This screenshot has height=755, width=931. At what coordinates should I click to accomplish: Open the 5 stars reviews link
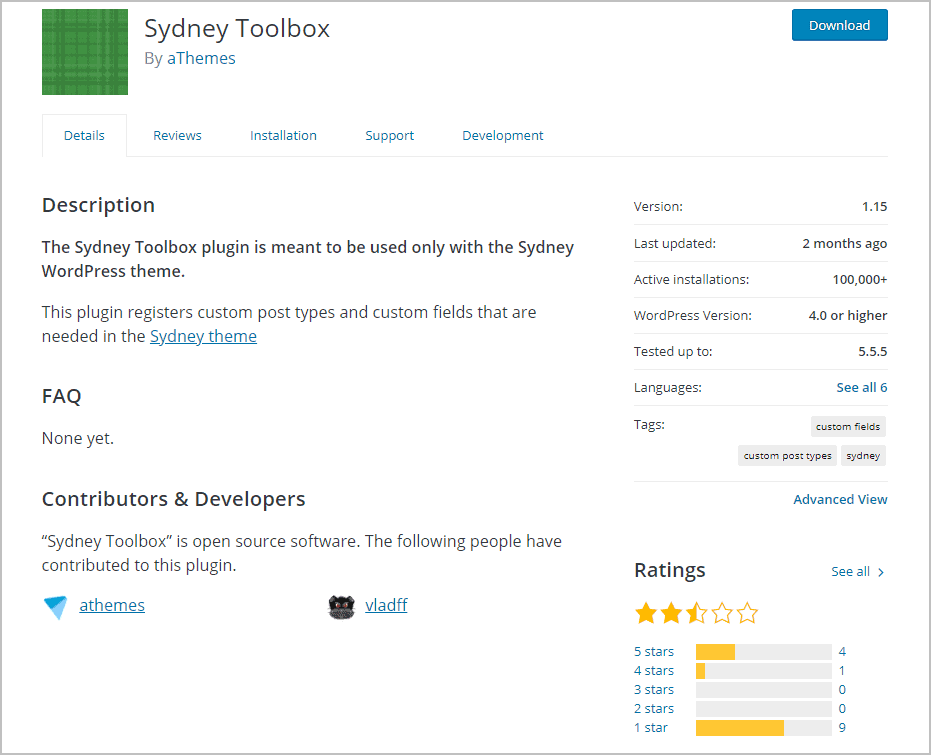pos(654,652)
